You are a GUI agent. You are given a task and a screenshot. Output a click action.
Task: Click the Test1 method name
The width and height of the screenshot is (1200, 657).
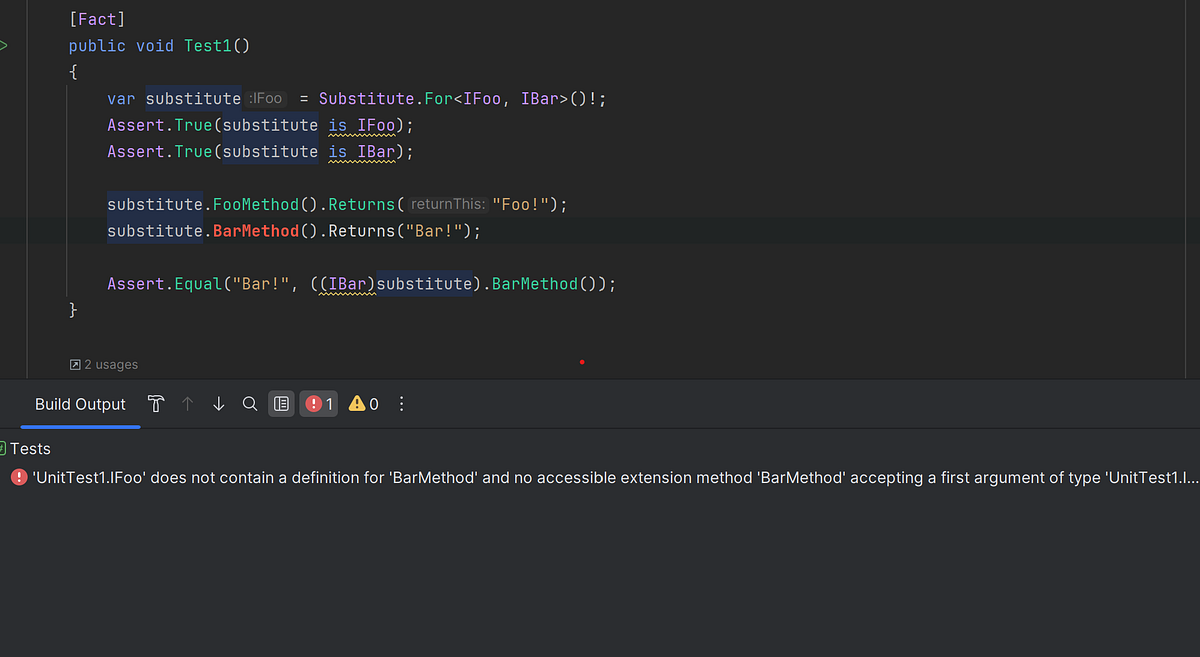click(208, 46)
